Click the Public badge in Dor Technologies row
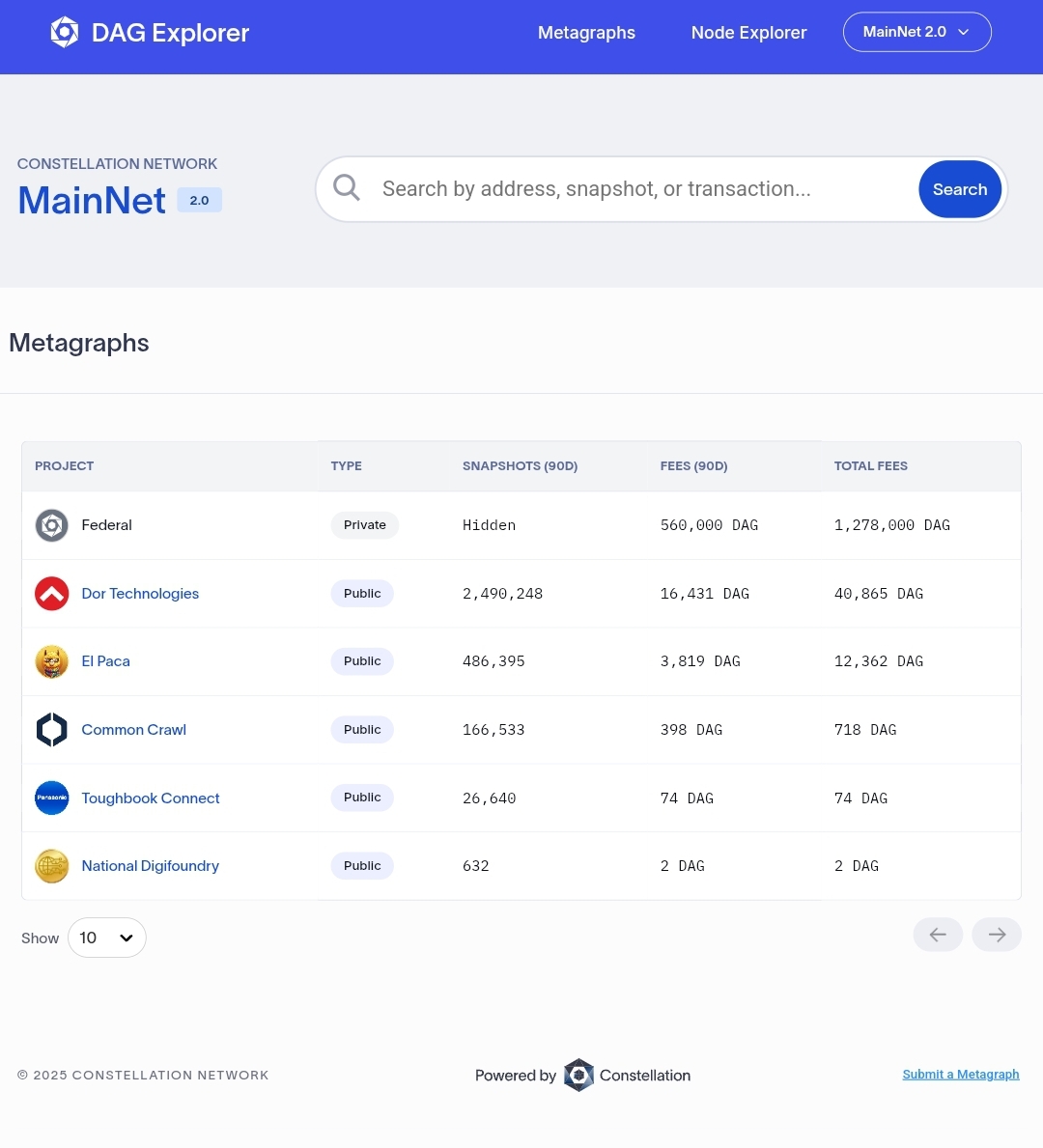This screenshot has height=1148, width=1043. click(362, 593)
